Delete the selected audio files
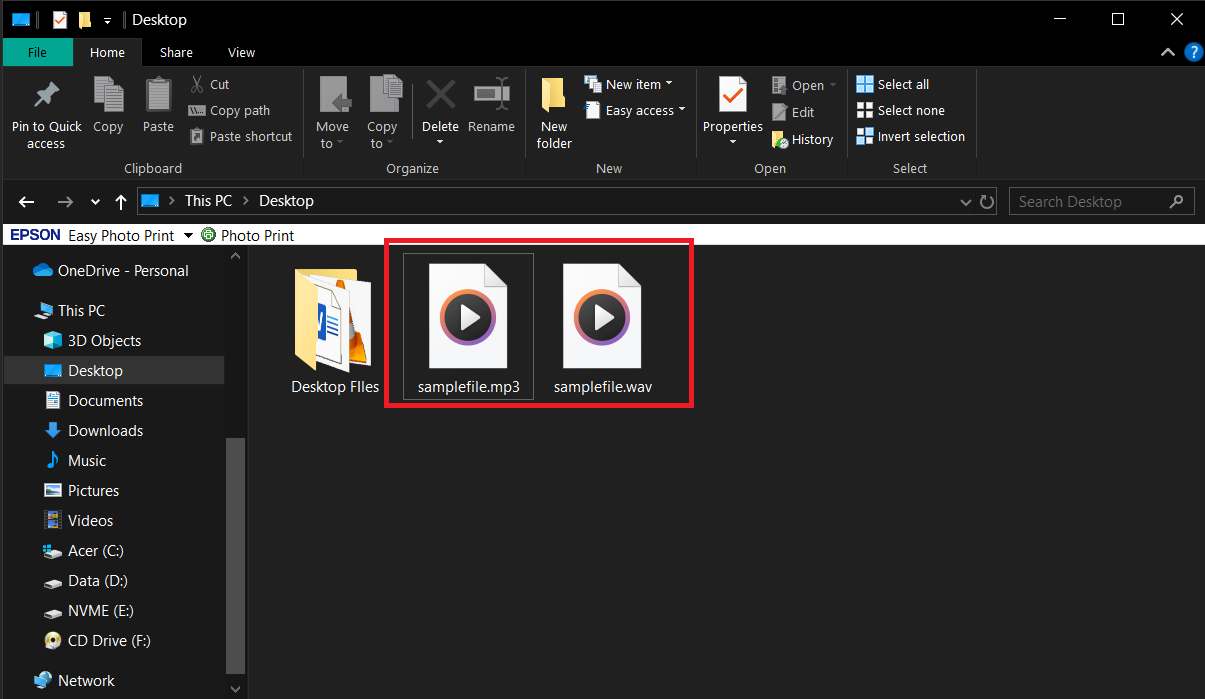Viewport: 1205px width, 699px height. 440,105
